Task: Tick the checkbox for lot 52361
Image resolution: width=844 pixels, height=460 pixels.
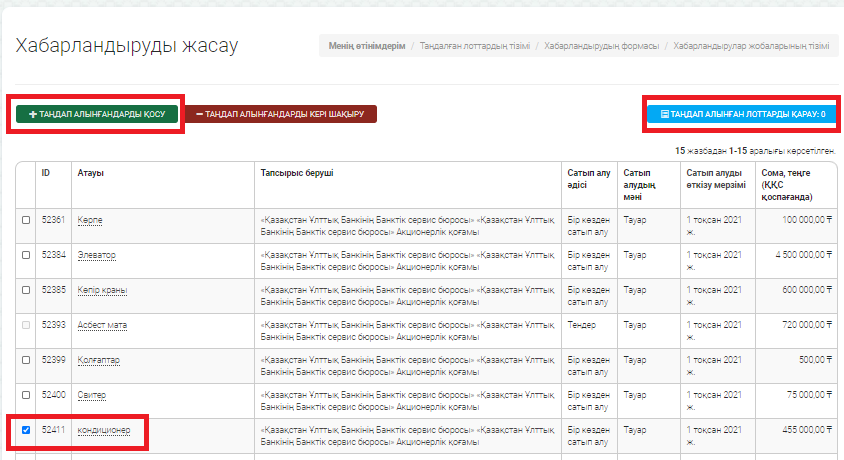Action: click(x=26, y=220)
